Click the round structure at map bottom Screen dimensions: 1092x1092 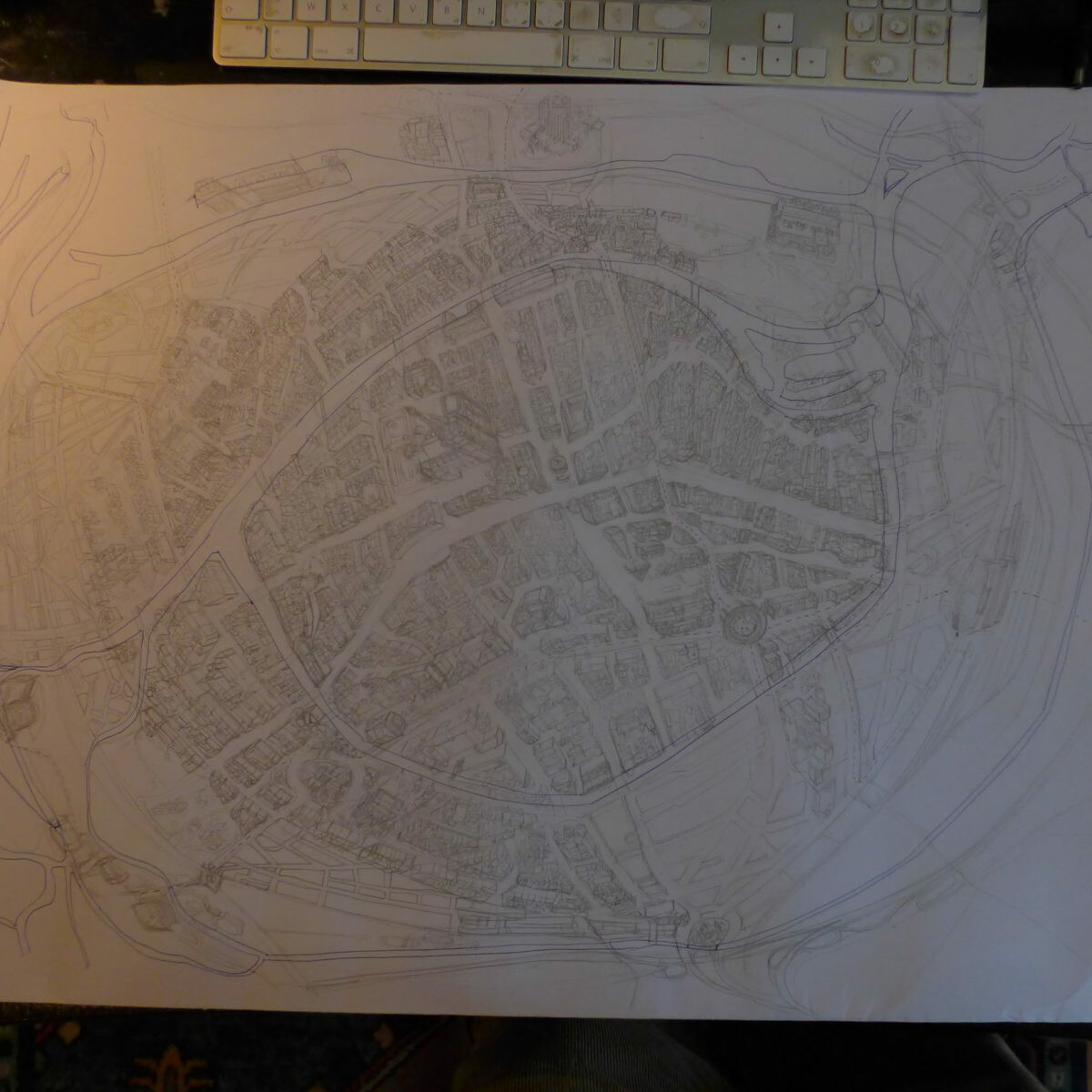coord(705,930)
